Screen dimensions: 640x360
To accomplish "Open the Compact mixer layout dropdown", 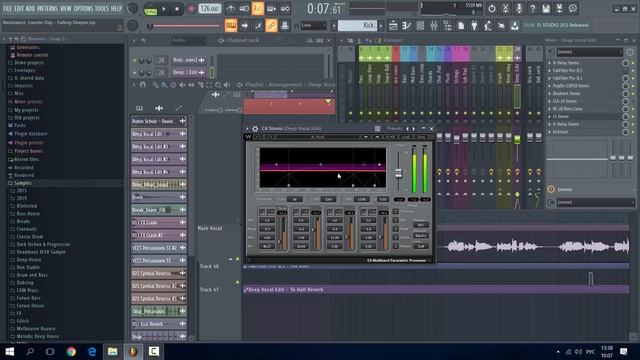I will (x=393, y=40).
